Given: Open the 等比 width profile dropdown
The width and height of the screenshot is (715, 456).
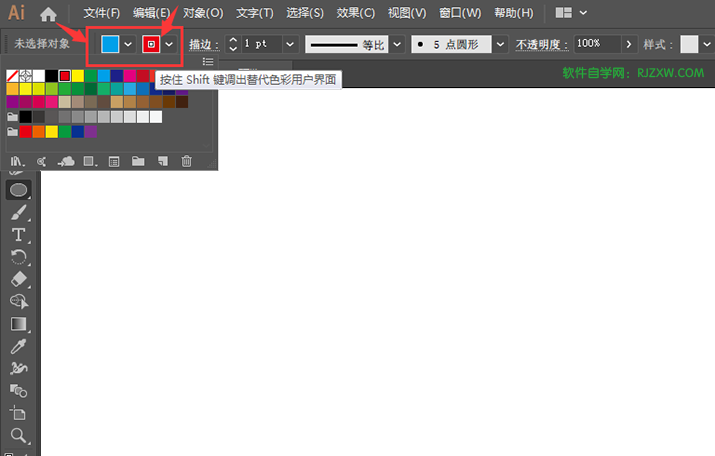Looking at the screenshot, I should (x=397, y=44).
